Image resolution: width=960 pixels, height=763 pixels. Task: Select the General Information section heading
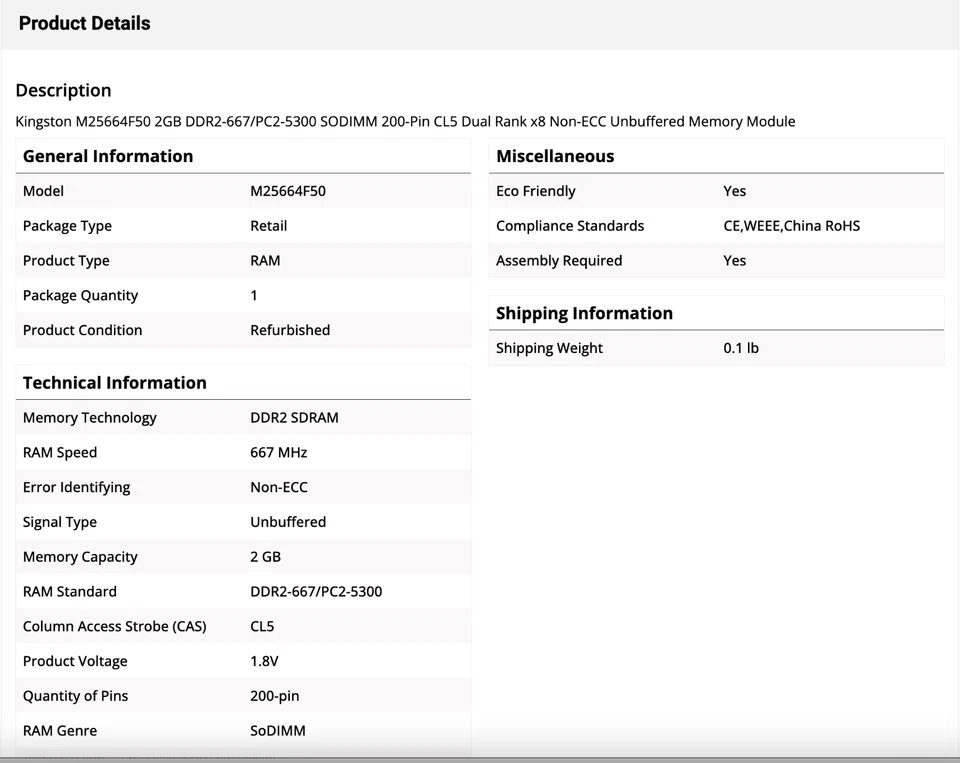coord(108,156)
